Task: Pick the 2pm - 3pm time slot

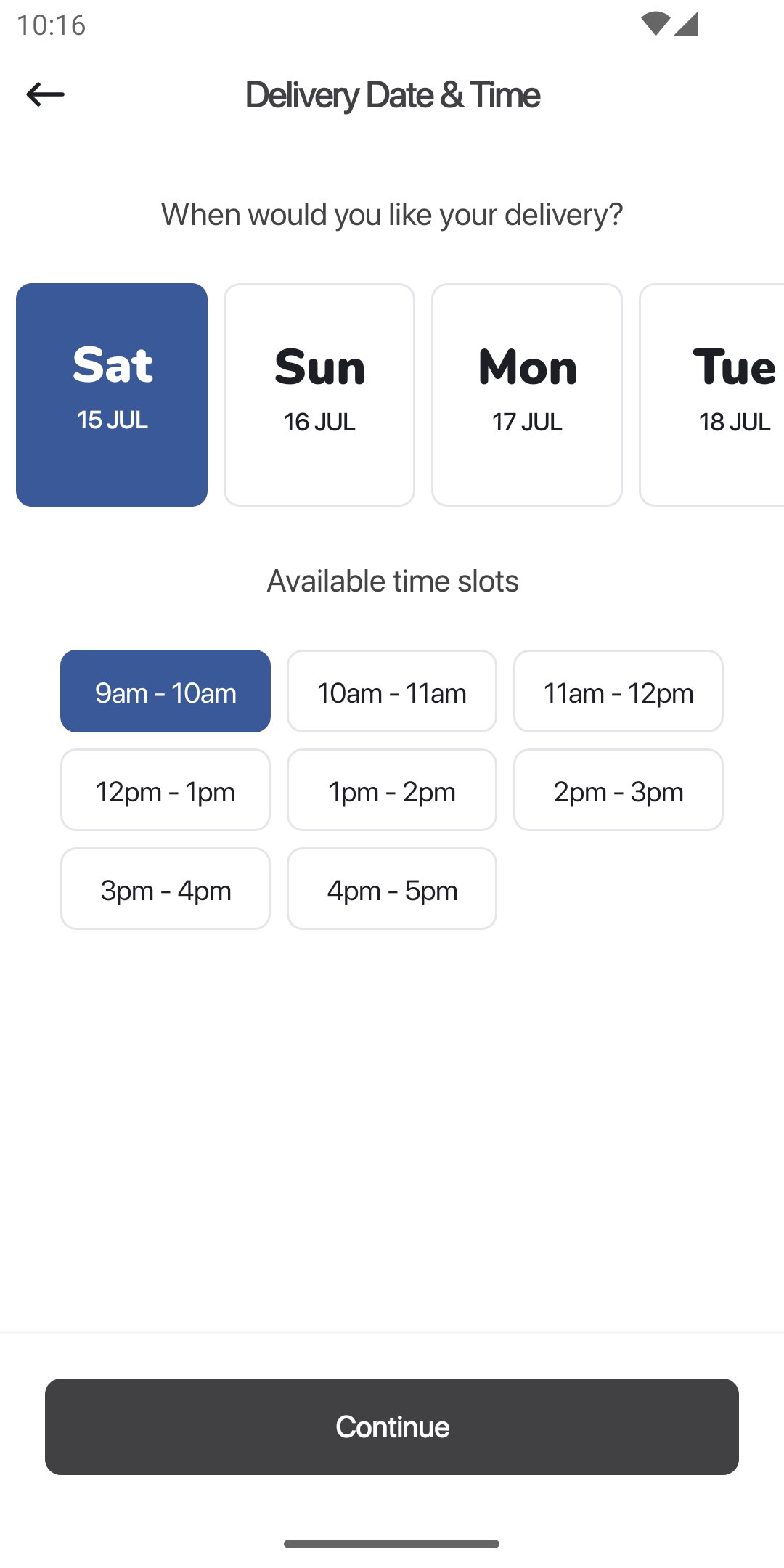Action: coord(618,790)
